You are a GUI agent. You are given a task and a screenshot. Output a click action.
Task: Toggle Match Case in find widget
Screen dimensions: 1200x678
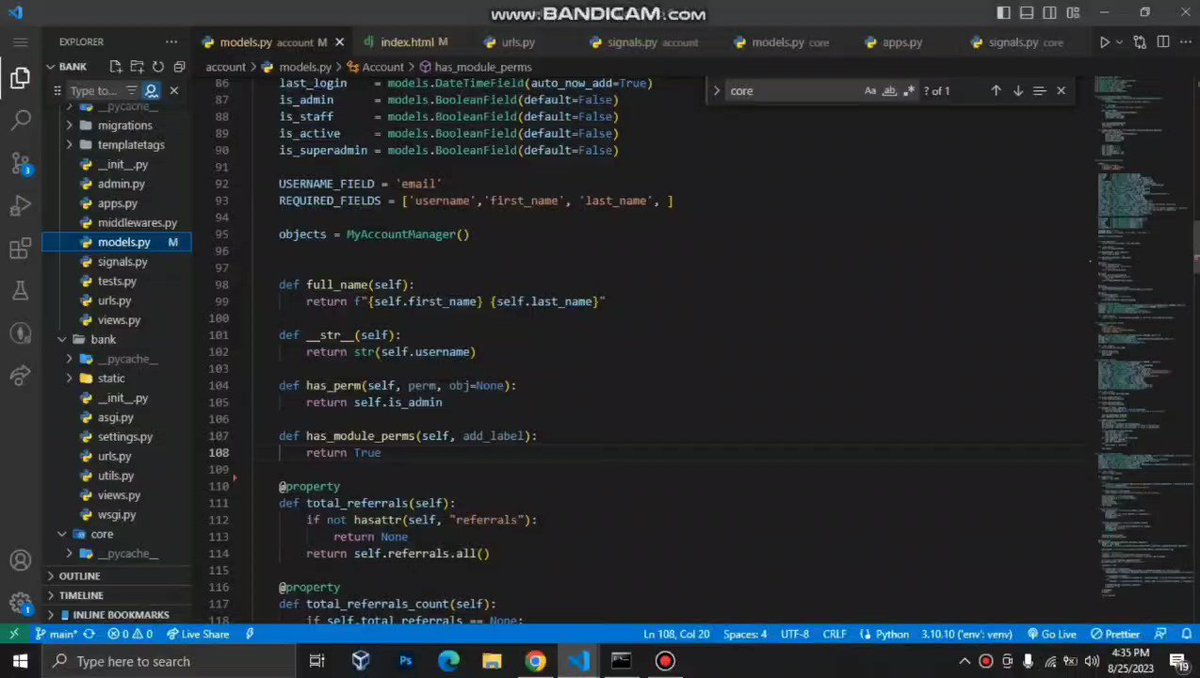(x=870, y=91)
